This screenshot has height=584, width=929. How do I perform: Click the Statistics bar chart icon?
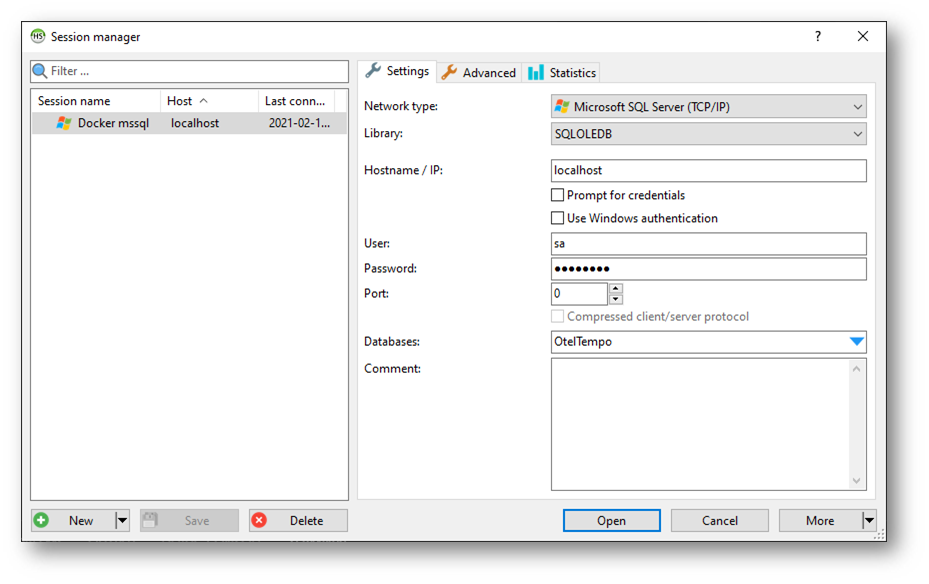[536, 72]
